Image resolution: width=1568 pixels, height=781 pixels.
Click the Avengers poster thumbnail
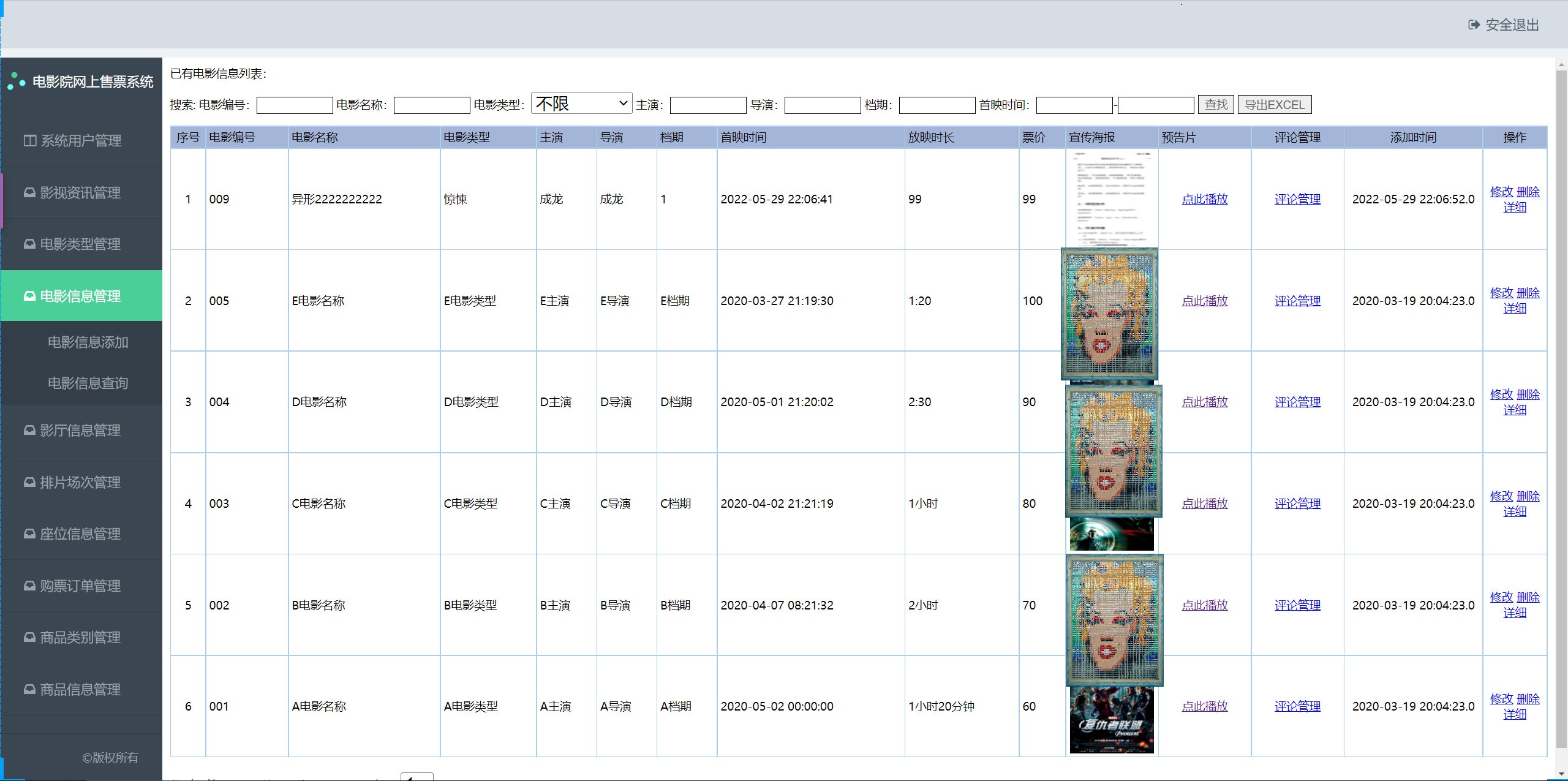coord(1111,720)
